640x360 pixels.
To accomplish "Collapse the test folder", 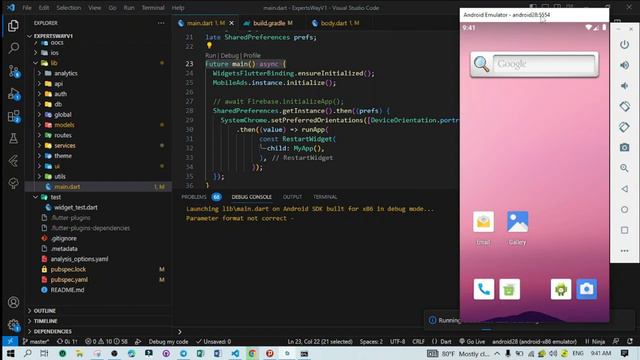I will (56, 197).
